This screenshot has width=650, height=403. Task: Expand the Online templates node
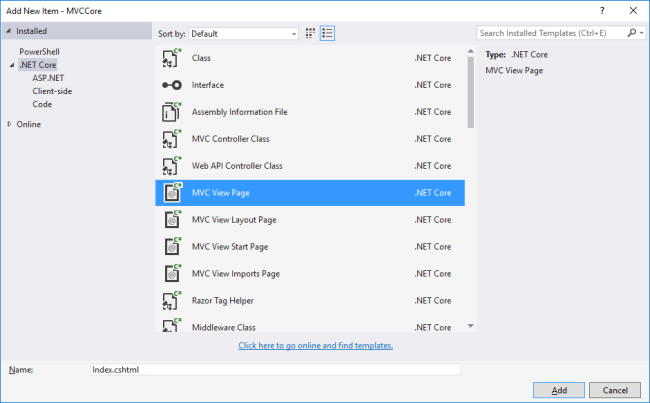10,124
